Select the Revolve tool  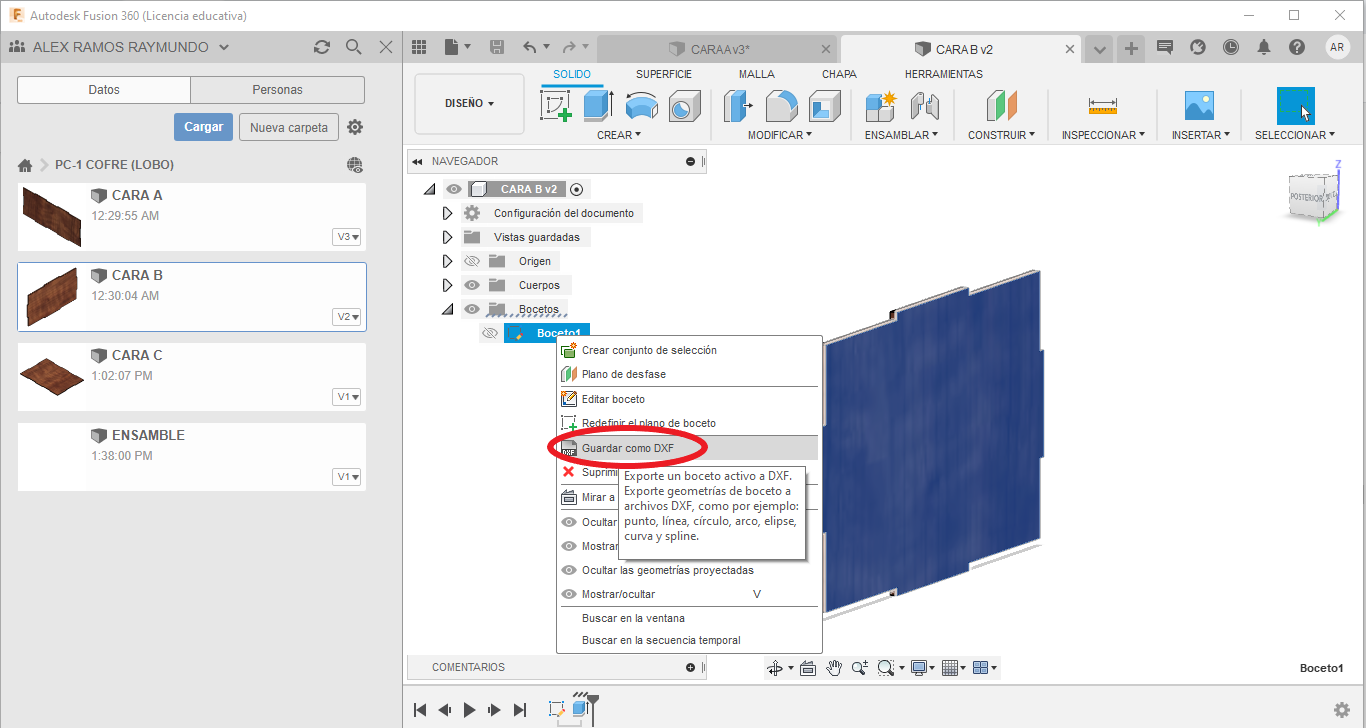pos(641,106)
